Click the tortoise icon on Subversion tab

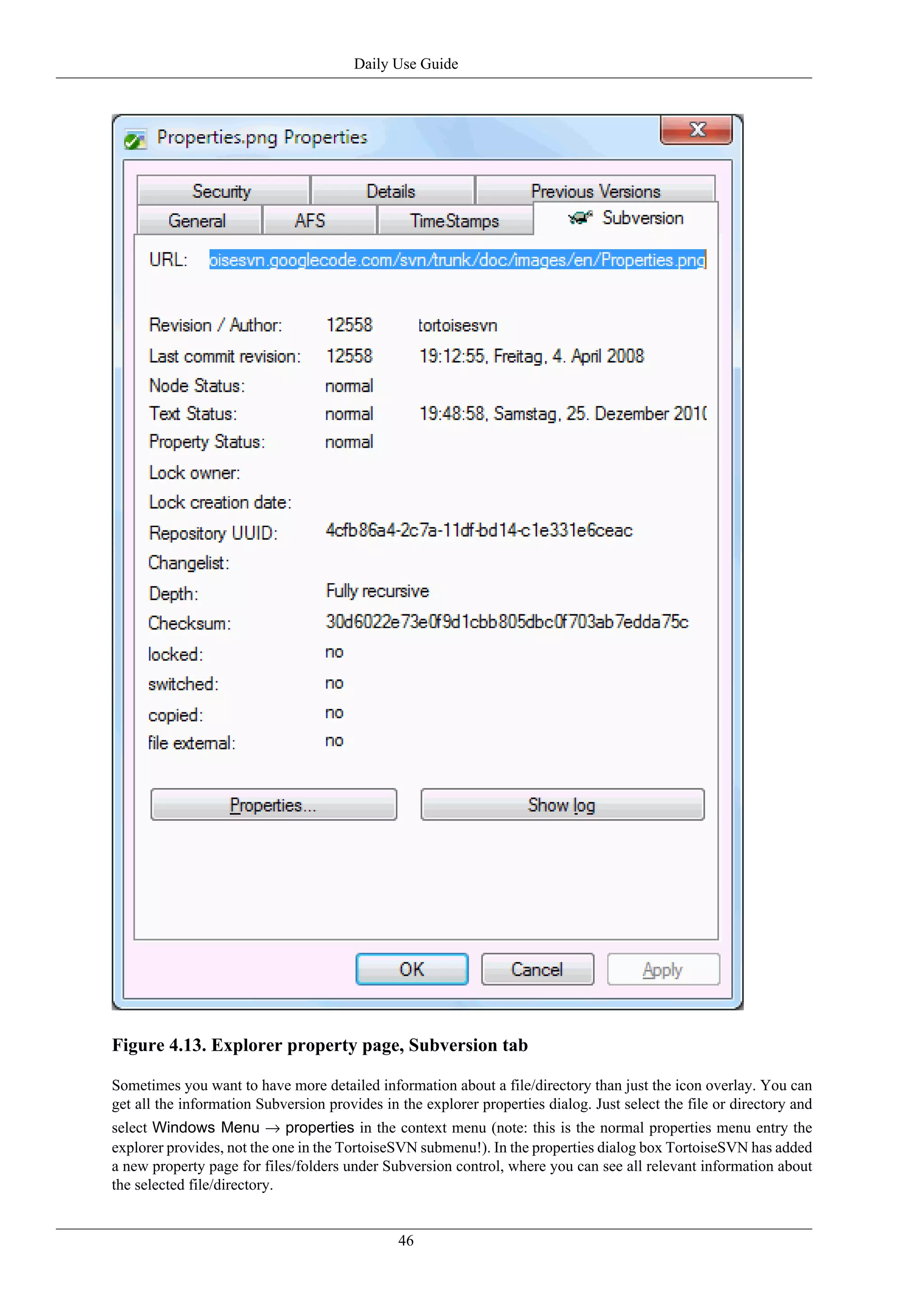pyautogui.click(x=580, y=218)
